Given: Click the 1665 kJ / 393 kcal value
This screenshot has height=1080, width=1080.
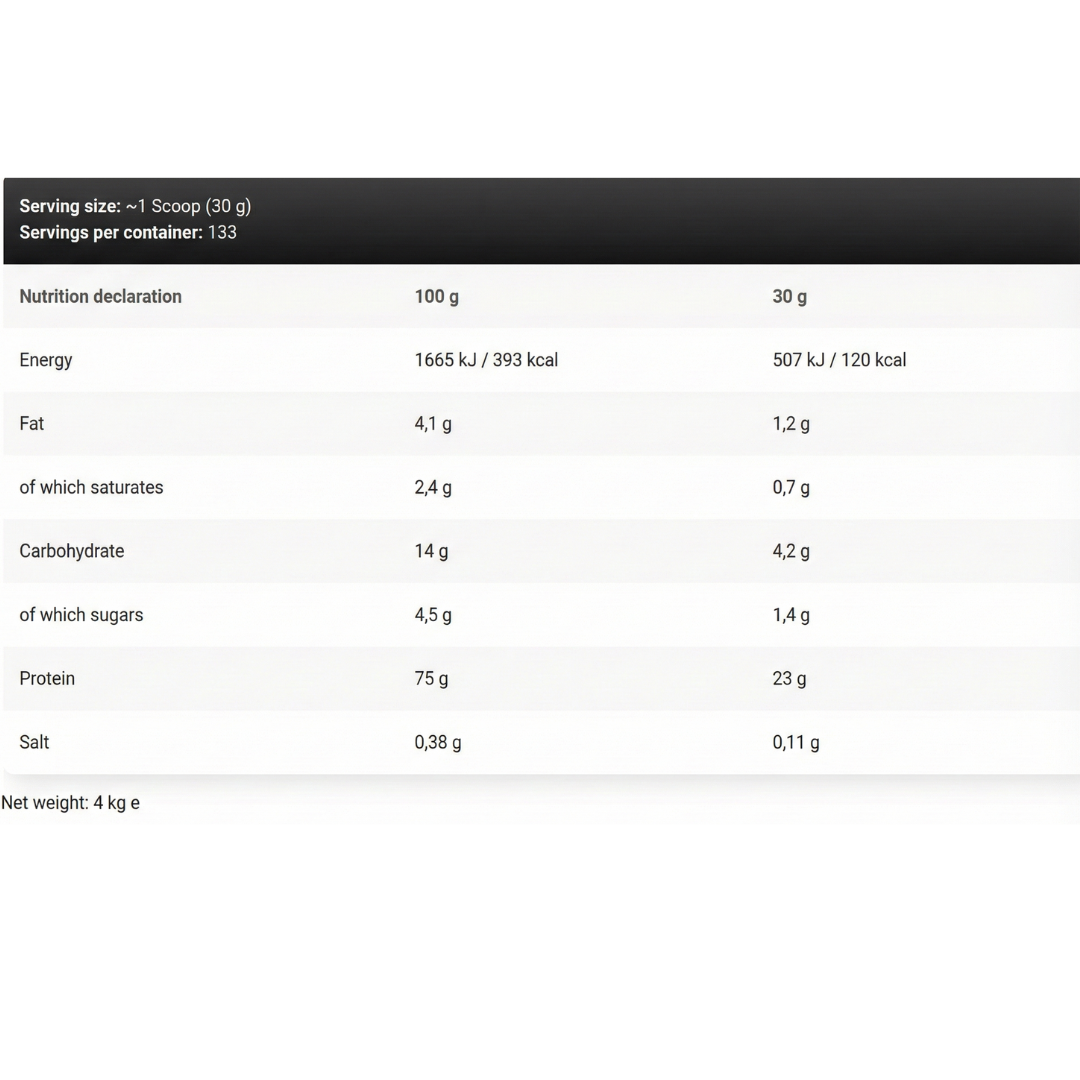Looking at the screenshot, I should tap(486, 360).
